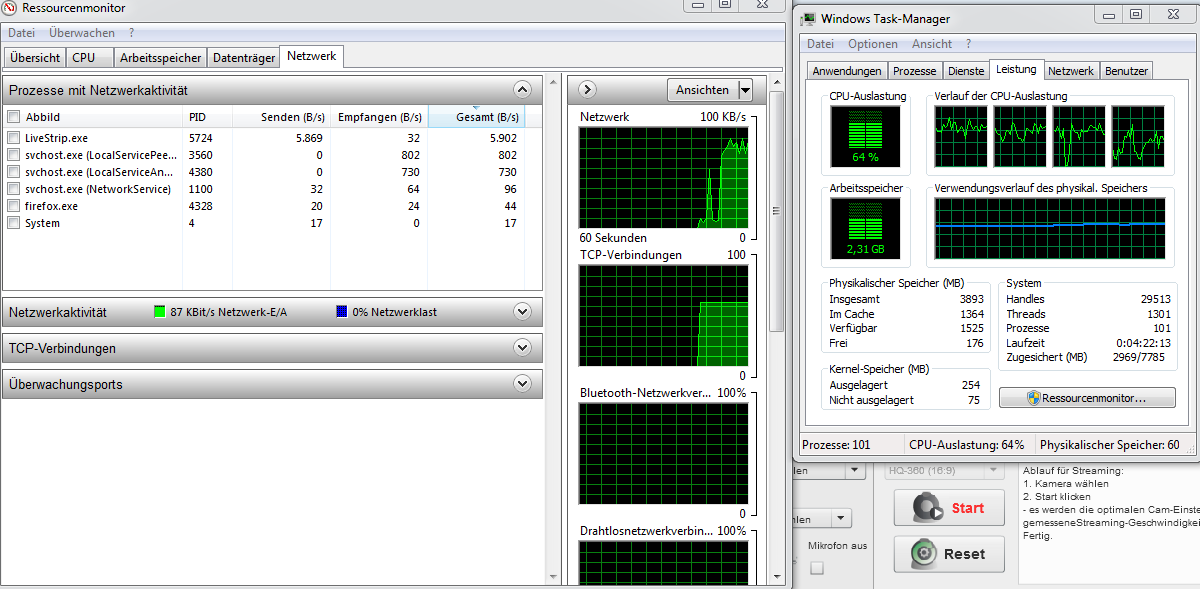Click status bar text Prozesse: 101
This screenshot has width=1200, height=589.
tap(838, 445)
